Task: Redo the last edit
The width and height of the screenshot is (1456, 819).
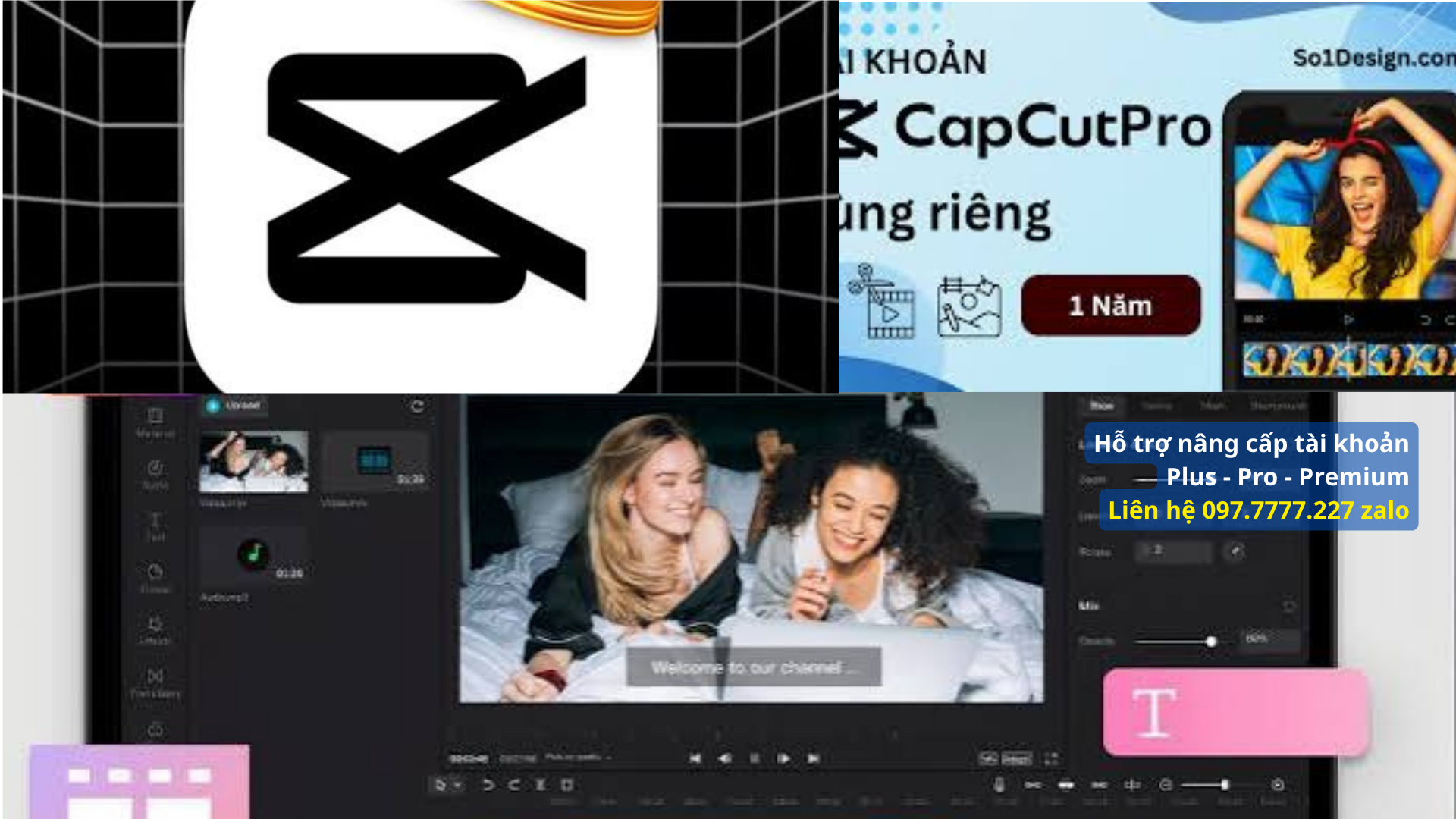Action: (x=513, y=785)
